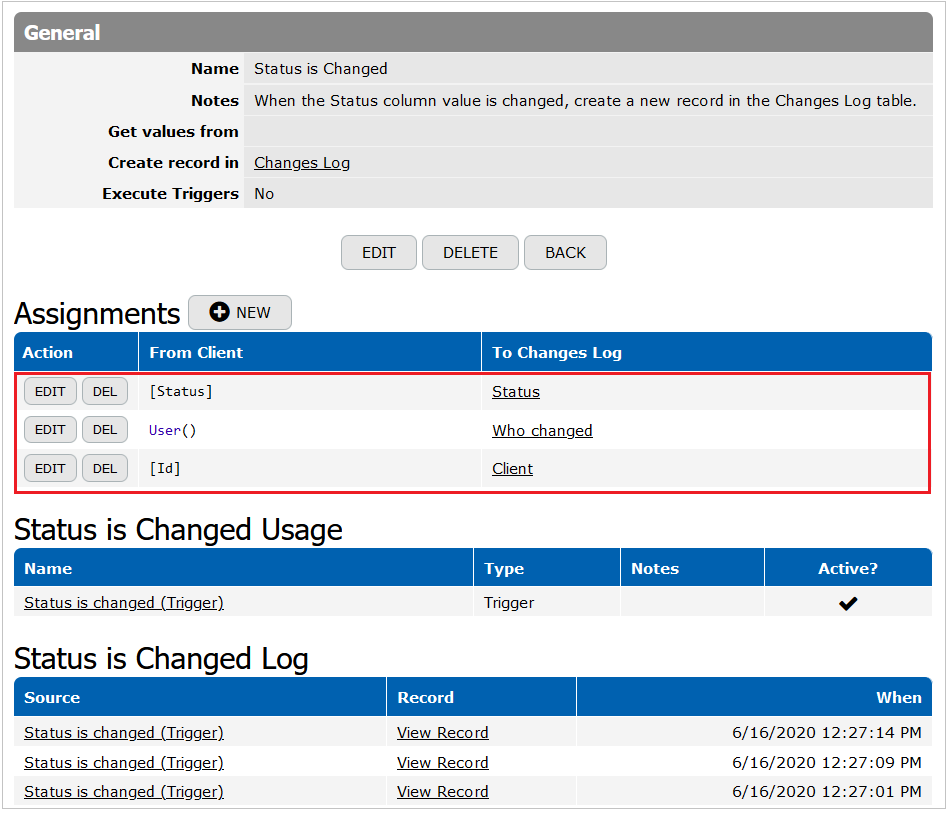Viewport: 949px width, 814px height.
Task: Click the 6/16/2020 12:27:14 PM timestamp
Action: click(827, 732)
